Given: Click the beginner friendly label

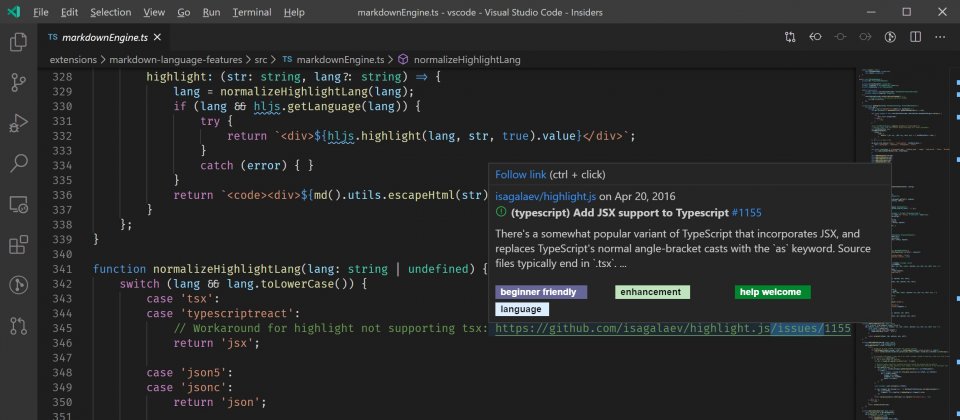Looking at the screenshot, I should (x=541, y=292).
